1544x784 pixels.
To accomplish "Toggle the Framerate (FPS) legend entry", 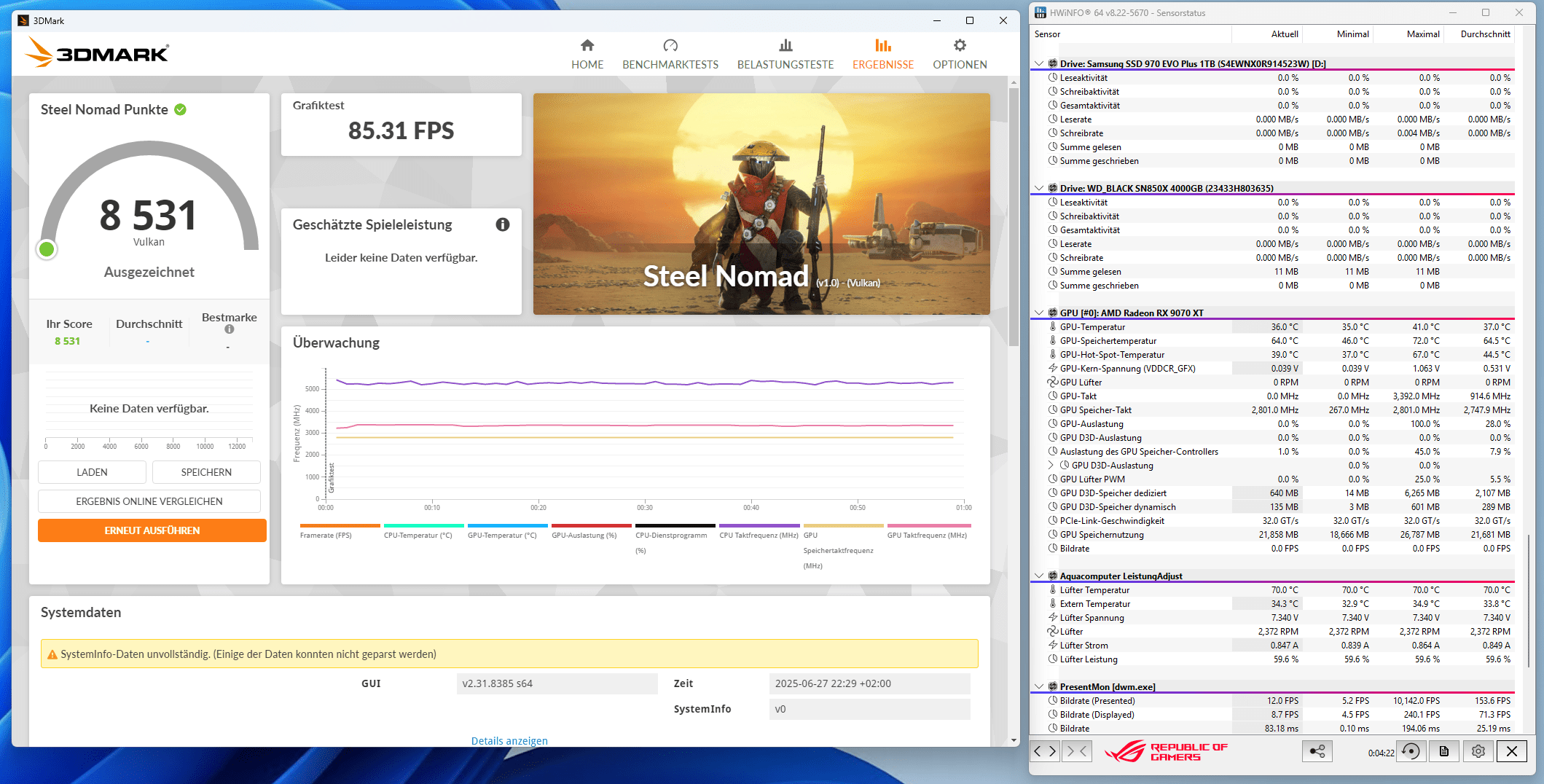I will [x=340, y=533].
